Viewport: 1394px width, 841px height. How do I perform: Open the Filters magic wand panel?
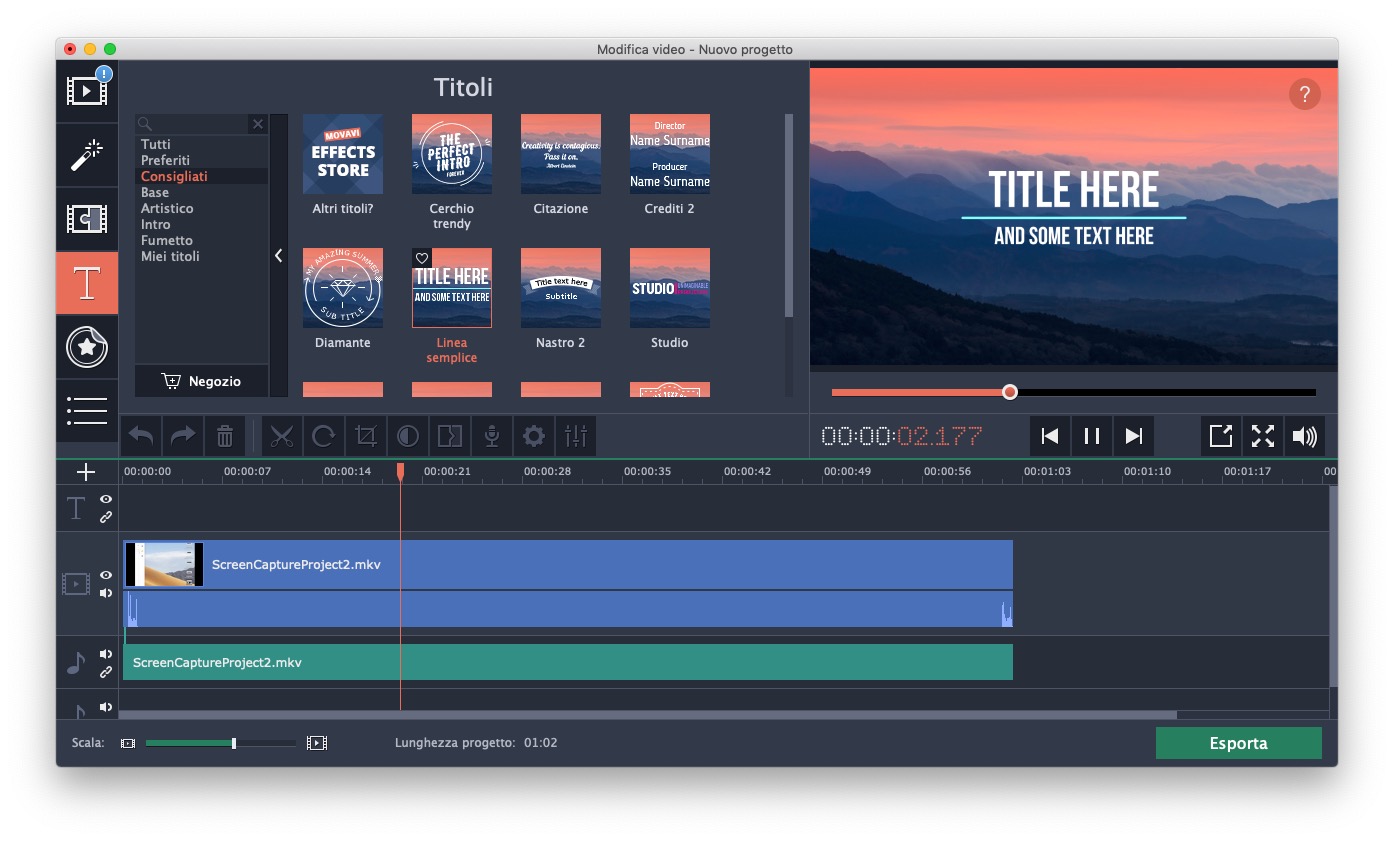(x=87, y=155)
